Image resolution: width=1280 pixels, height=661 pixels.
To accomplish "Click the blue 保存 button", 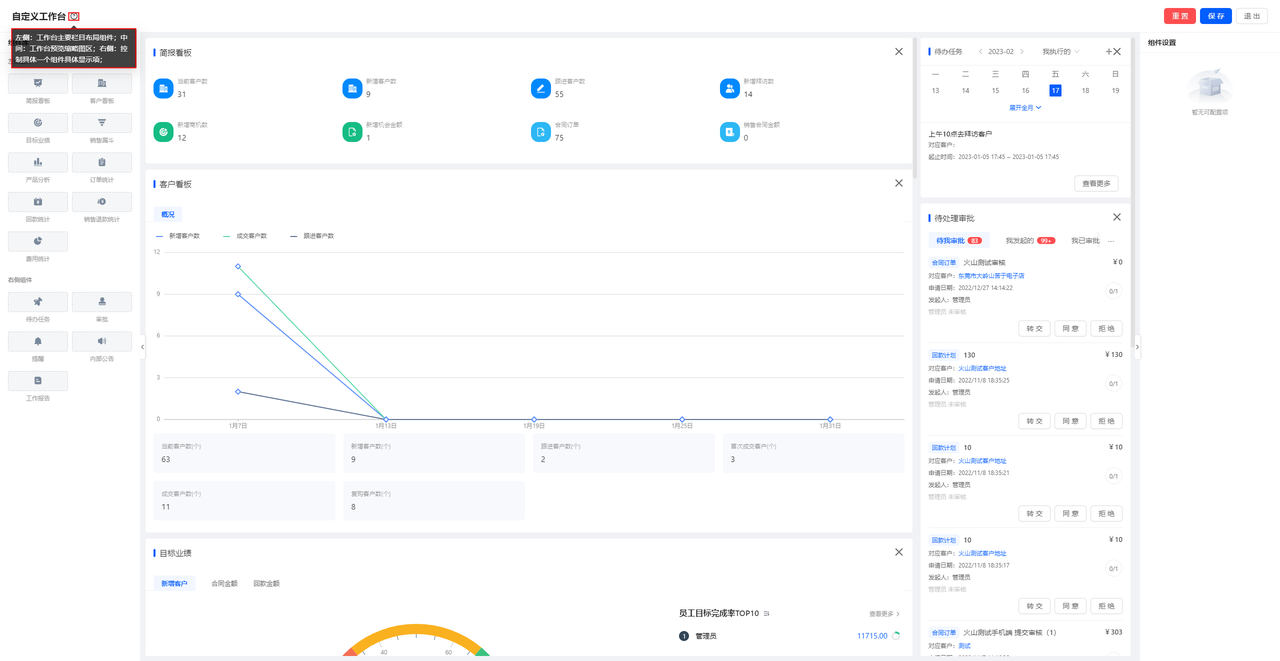I will 1215,16.
